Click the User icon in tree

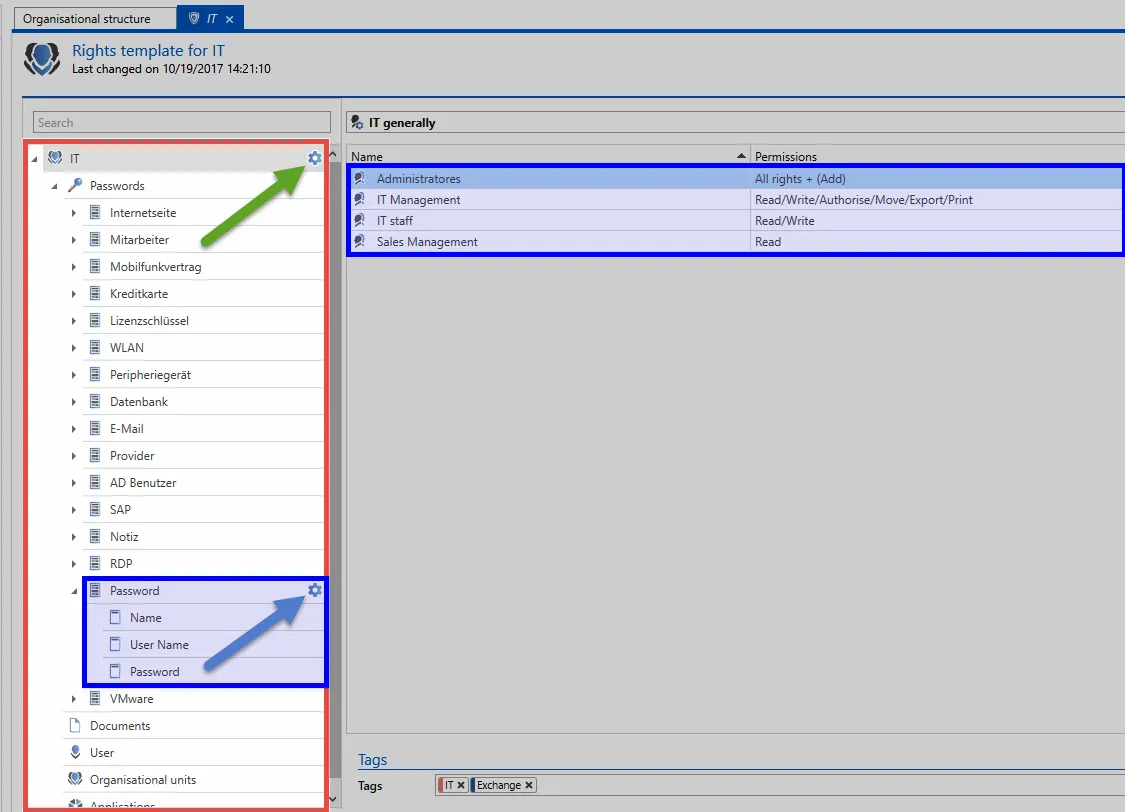pyautogui.click(x=74, y=753)
